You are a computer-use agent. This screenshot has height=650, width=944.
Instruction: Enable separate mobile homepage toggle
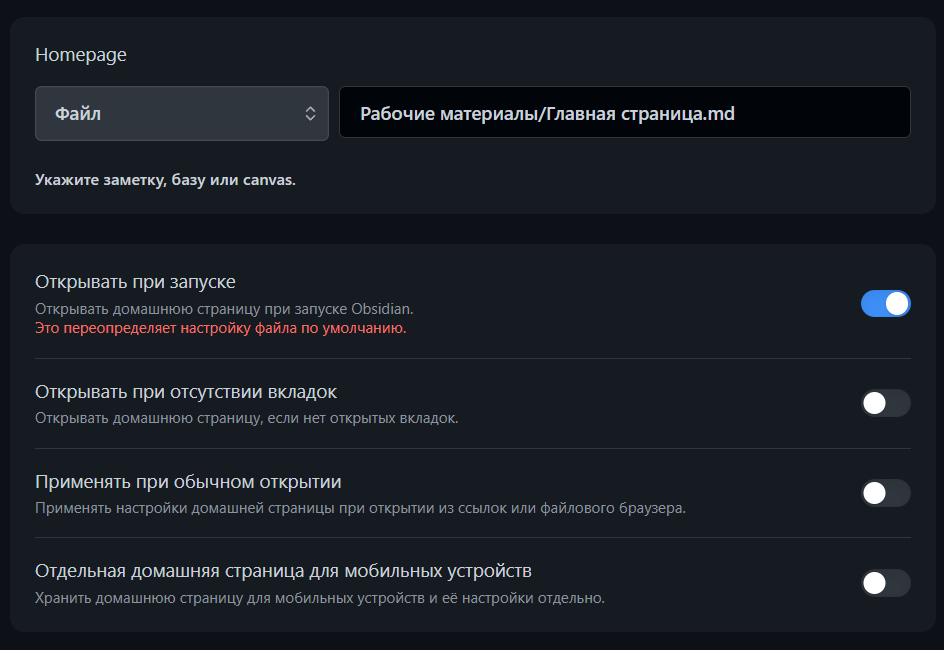click(x=886, y=583)
